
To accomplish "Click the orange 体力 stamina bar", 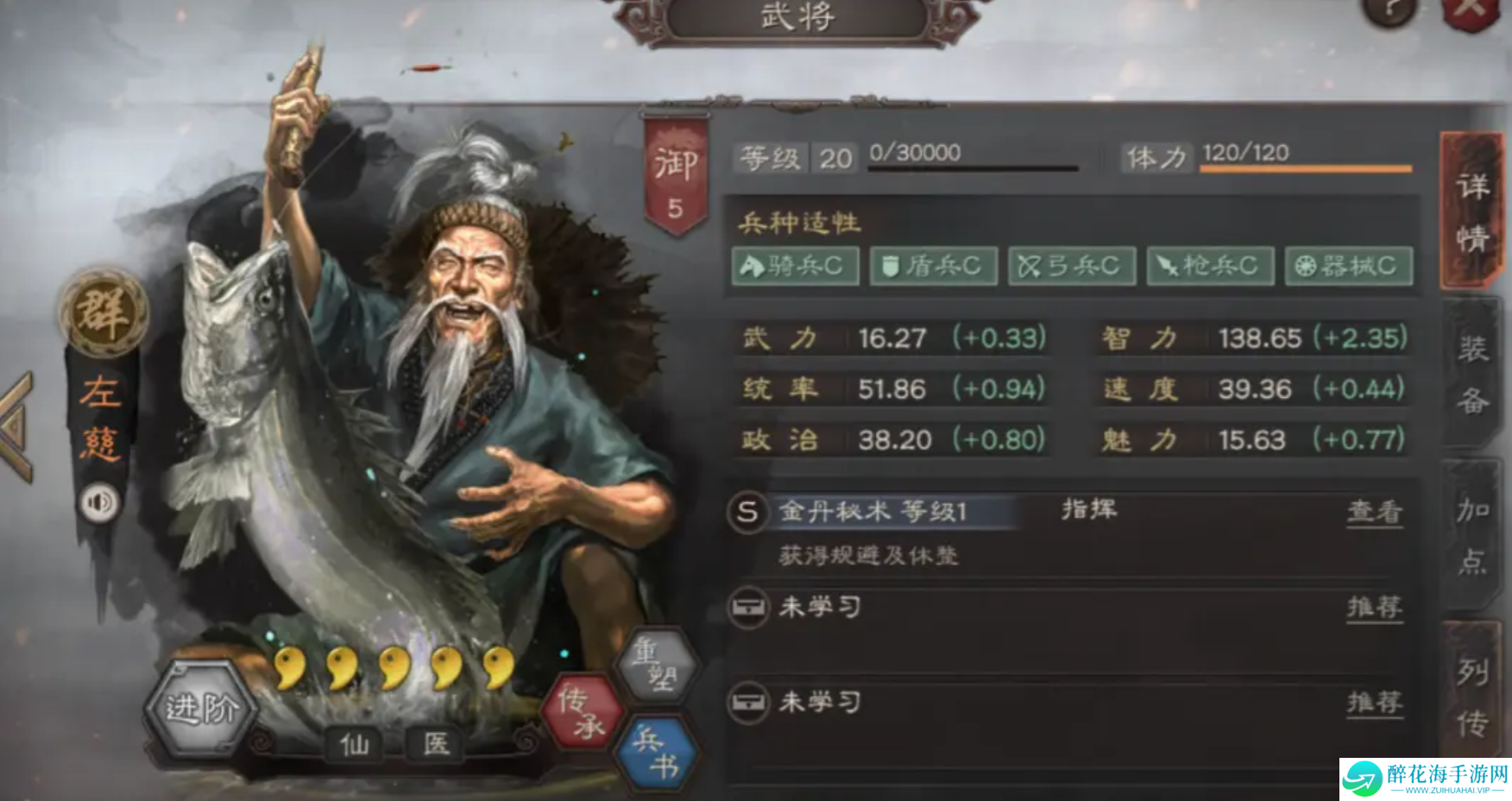I will pyautogui.click(x=1306, y=168).
